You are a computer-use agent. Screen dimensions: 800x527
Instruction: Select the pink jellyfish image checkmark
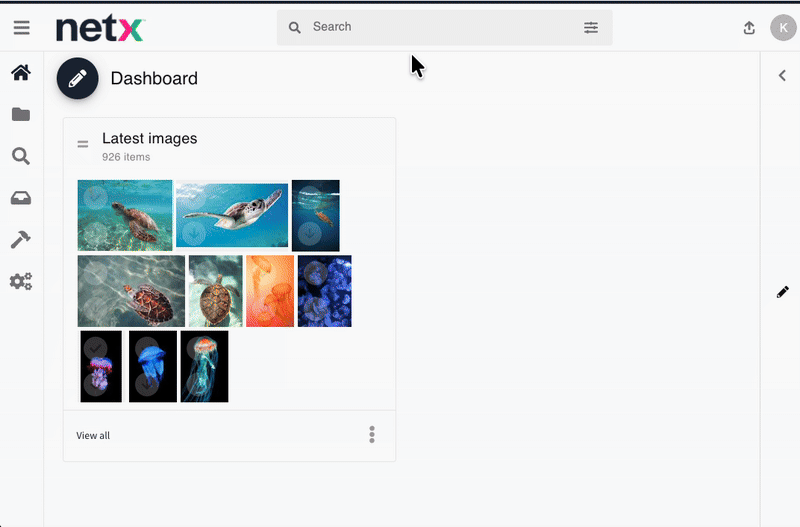click(x=95, y=348)
